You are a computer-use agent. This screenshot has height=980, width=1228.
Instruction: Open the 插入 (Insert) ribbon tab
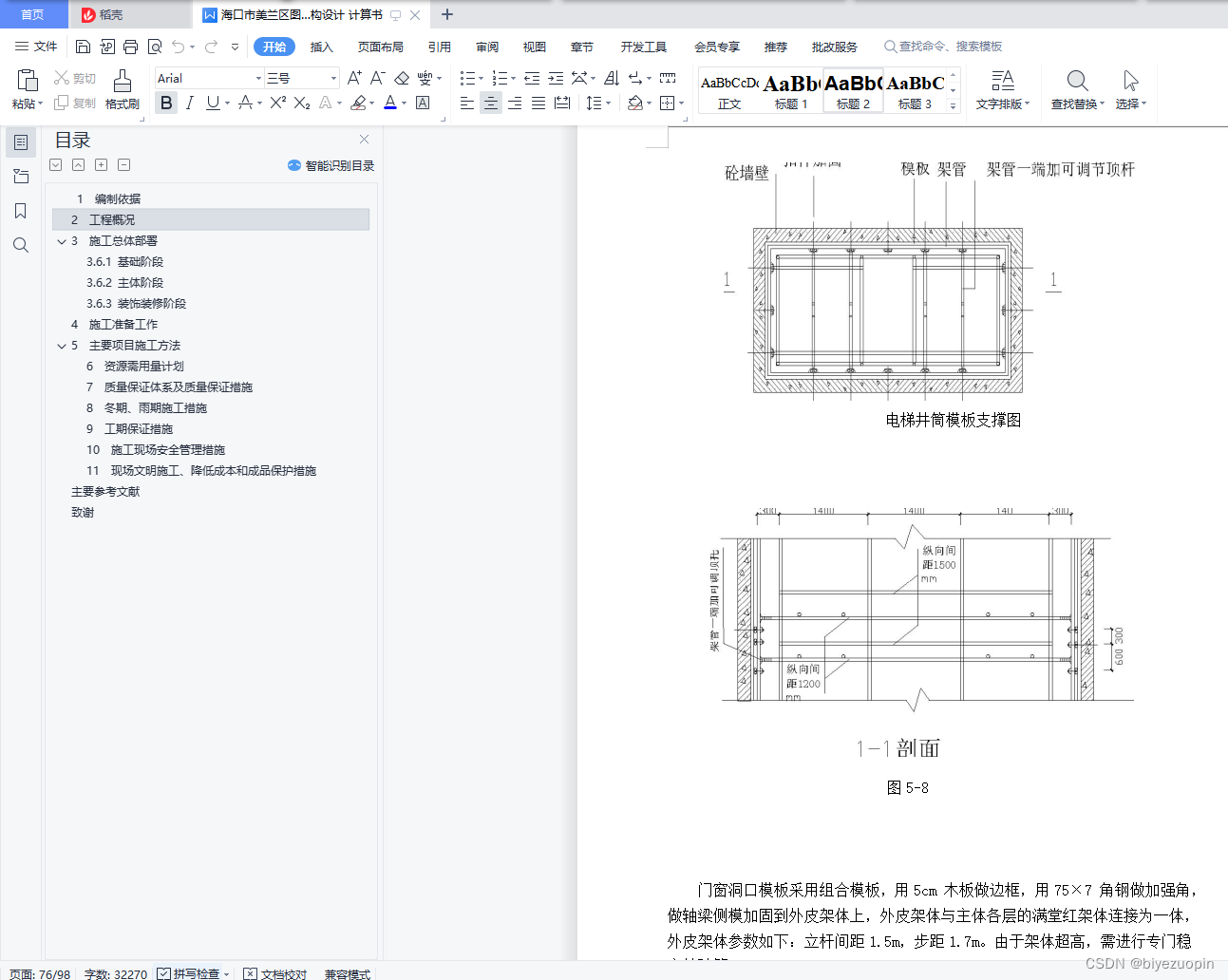click(322, 47)
